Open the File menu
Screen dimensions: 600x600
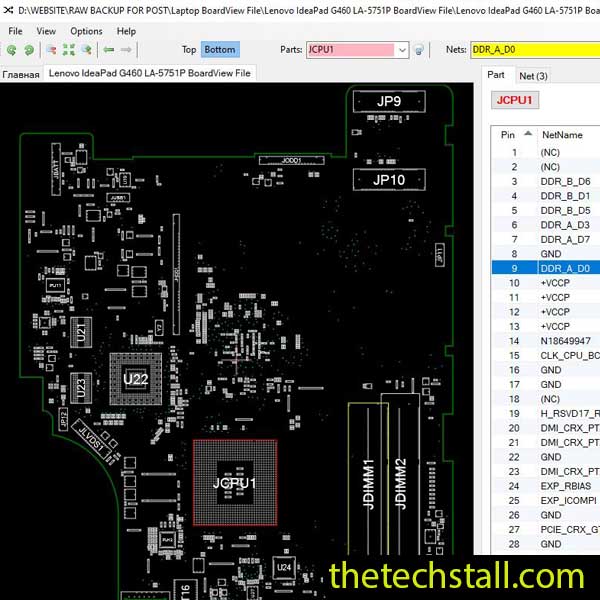coord(15,31)
